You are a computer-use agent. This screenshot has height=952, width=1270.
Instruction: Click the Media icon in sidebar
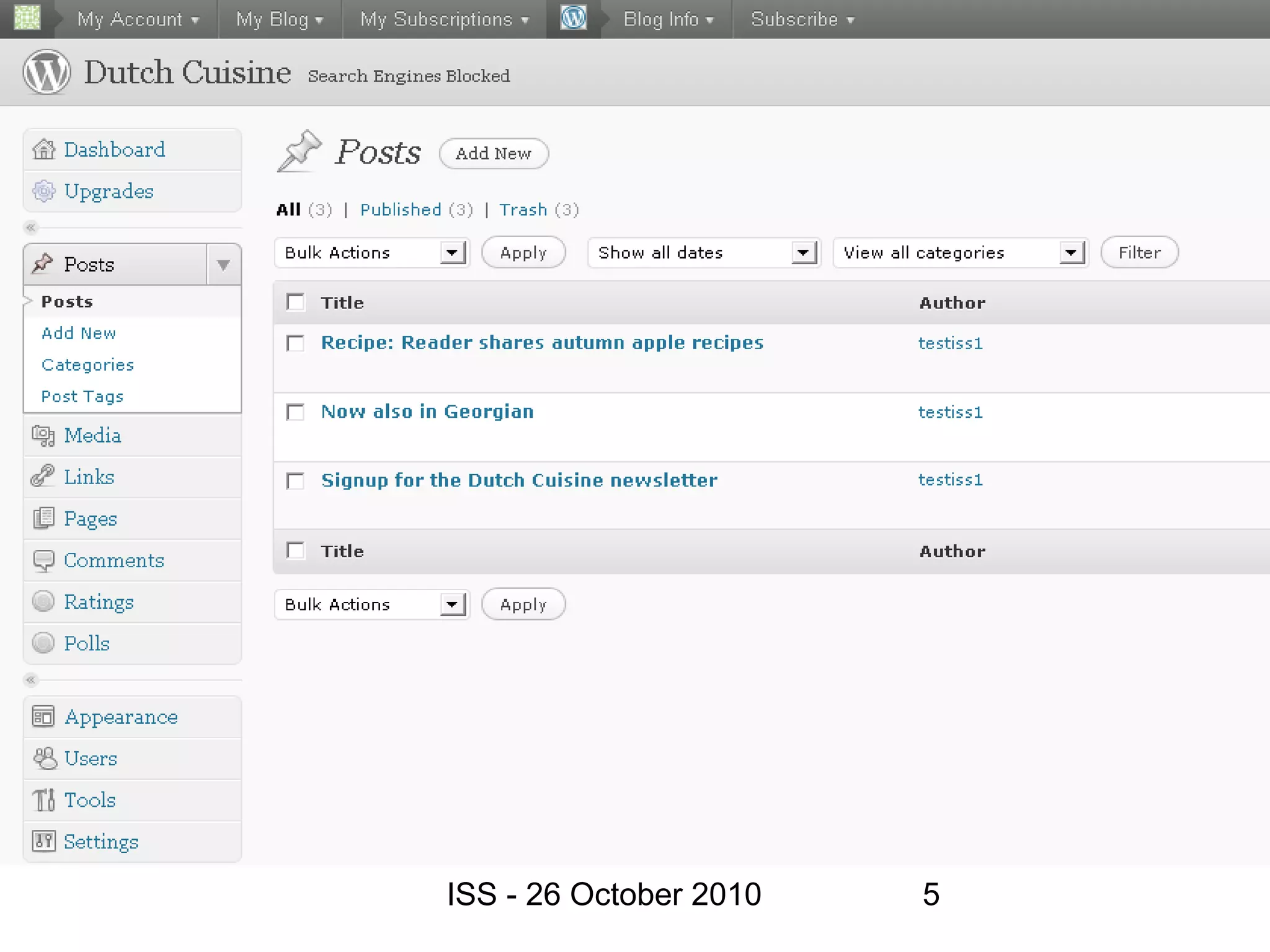point(43,436)
